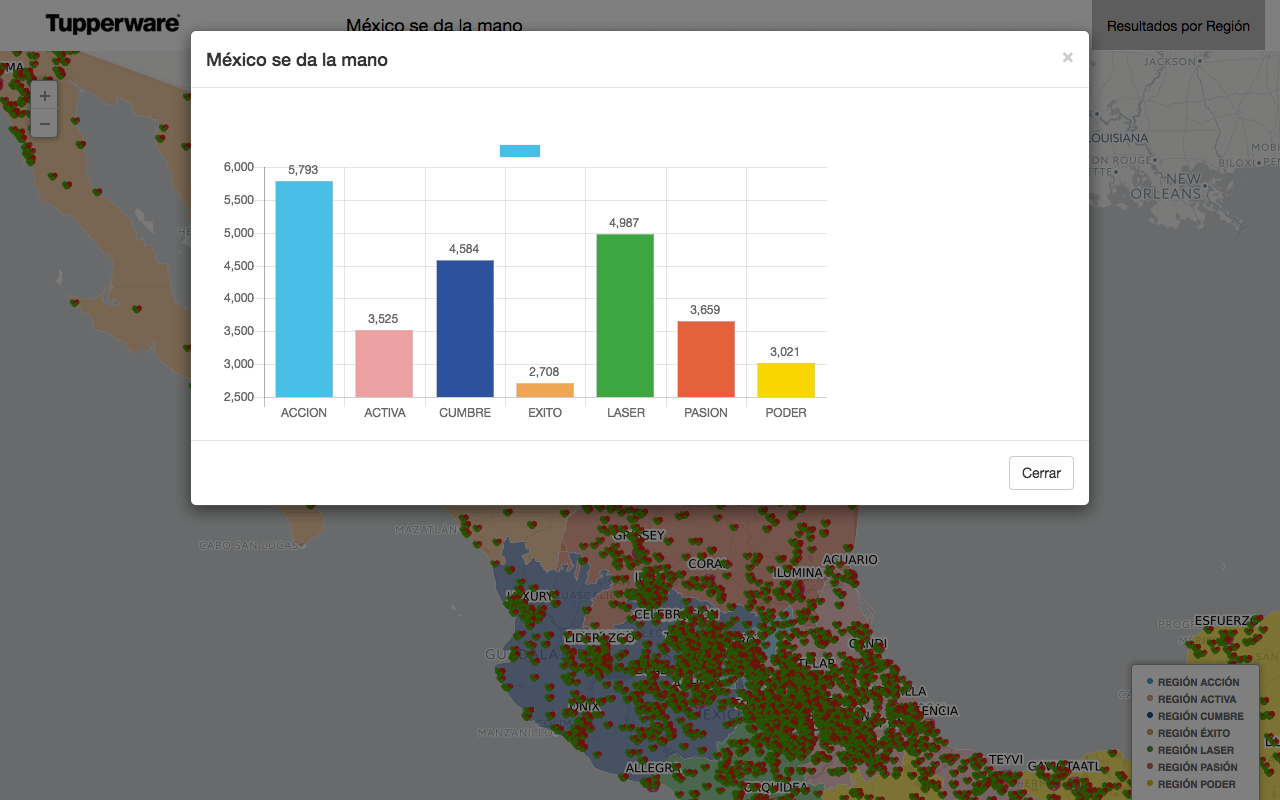The width and height of the screenshot is (1280, 800).
Task: Open Resultados por Región menu
Action: tap(1178, 26)
